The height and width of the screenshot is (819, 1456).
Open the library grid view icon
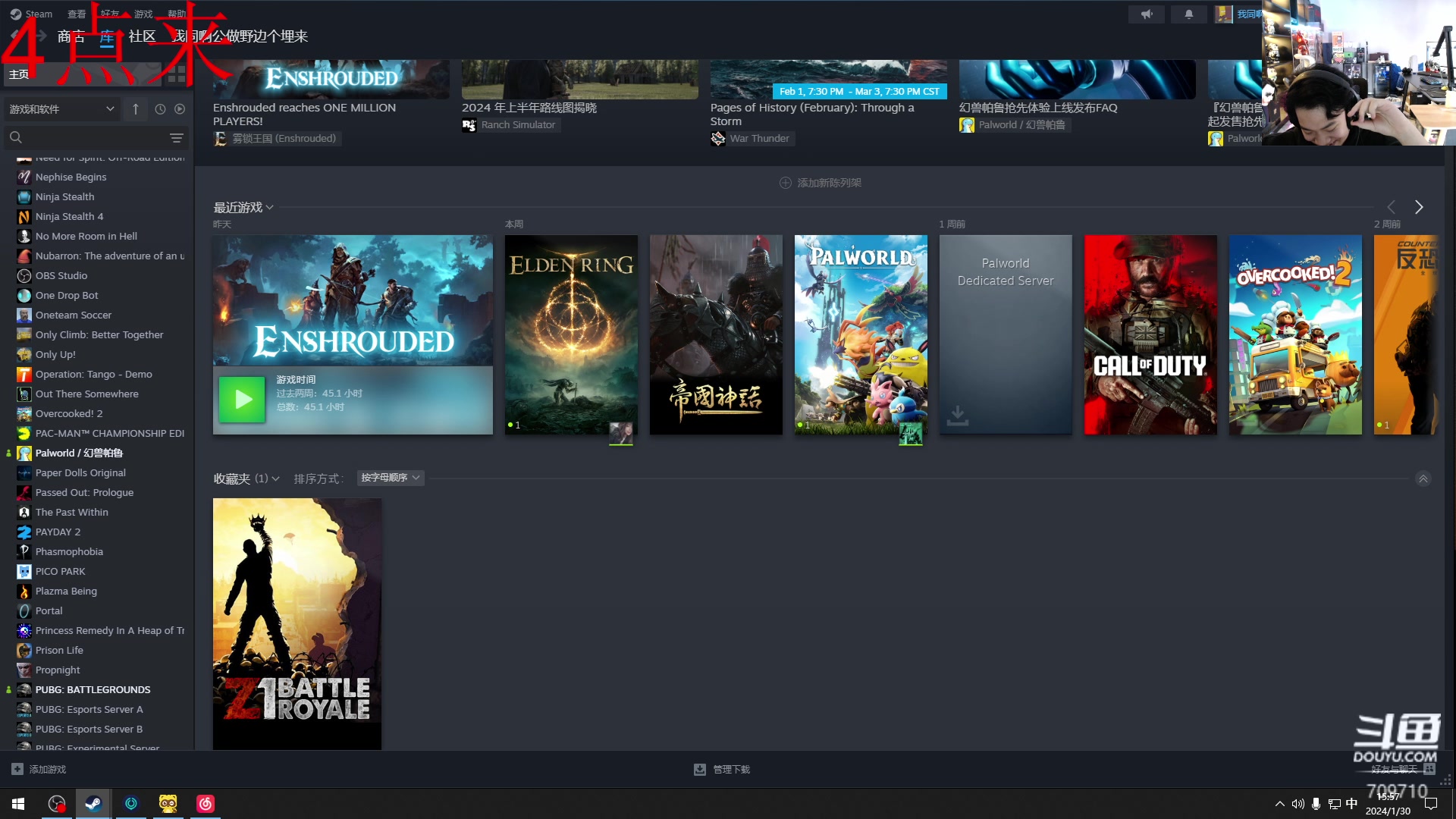176,74
